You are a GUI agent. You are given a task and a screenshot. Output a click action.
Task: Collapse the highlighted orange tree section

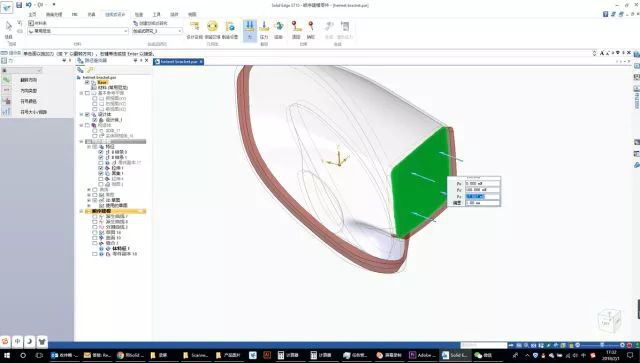click(81, 211)
